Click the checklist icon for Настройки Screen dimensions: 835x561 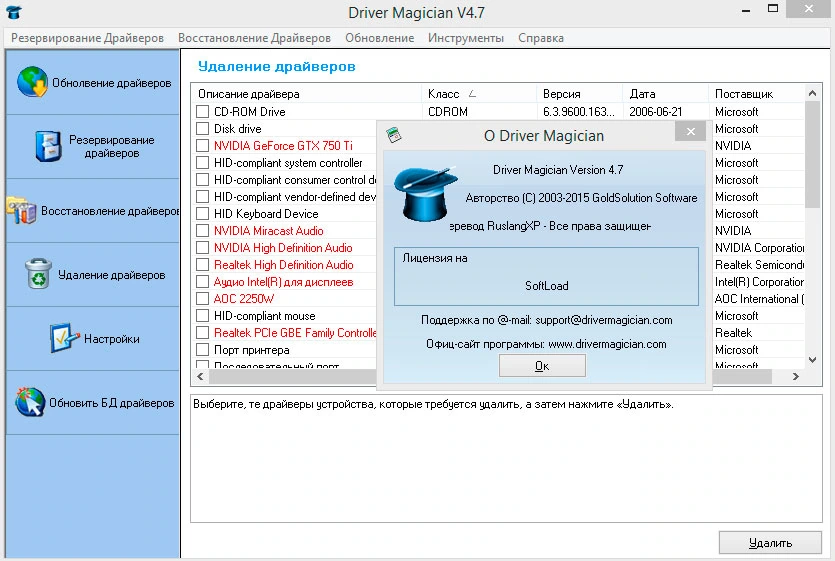pyautogui.click(x=64, y=338)
